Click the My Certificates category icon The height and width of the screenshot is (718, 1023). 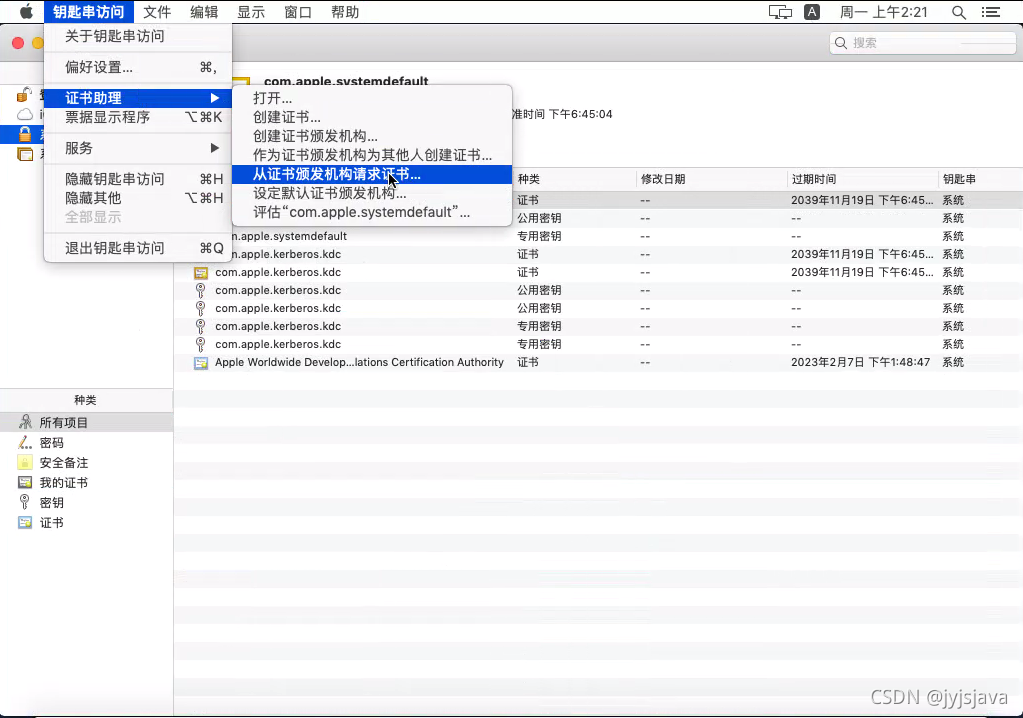(25, 483)
